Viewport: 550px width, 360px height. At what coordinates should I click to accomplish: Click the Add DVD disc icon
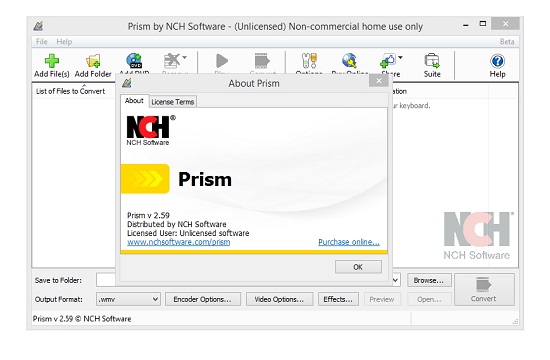coord(134,61)
